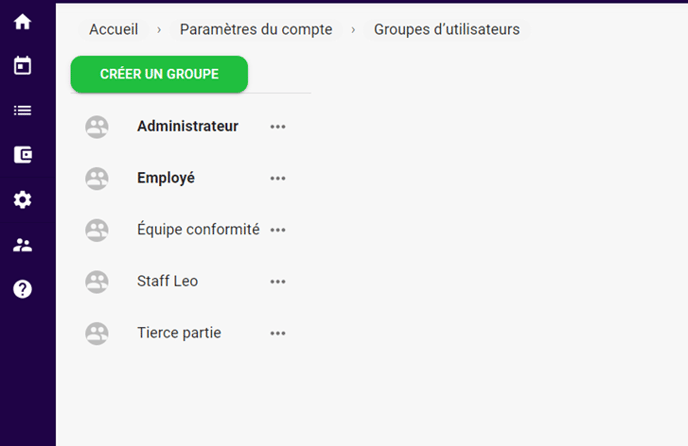Open the settings gear icon
Viewport: 688px width, 446px height.
22,200
